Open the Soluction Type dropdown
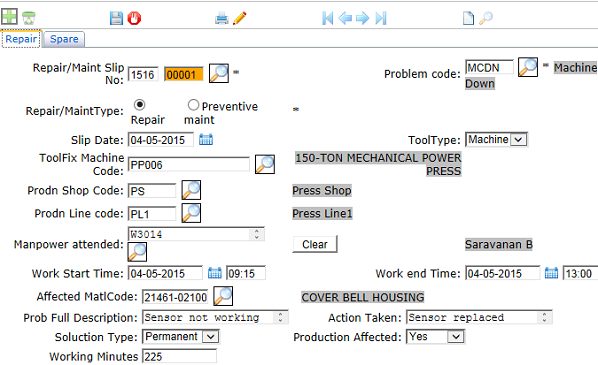This screenshot has width=598, height=365. tap(181, 337)
